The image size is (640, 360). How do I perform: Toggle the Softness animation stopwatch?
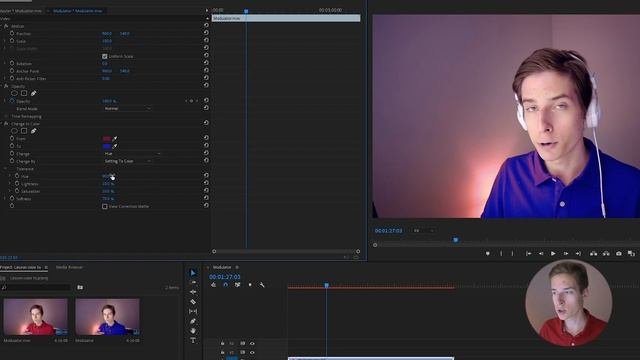click(x=12, y=198)
